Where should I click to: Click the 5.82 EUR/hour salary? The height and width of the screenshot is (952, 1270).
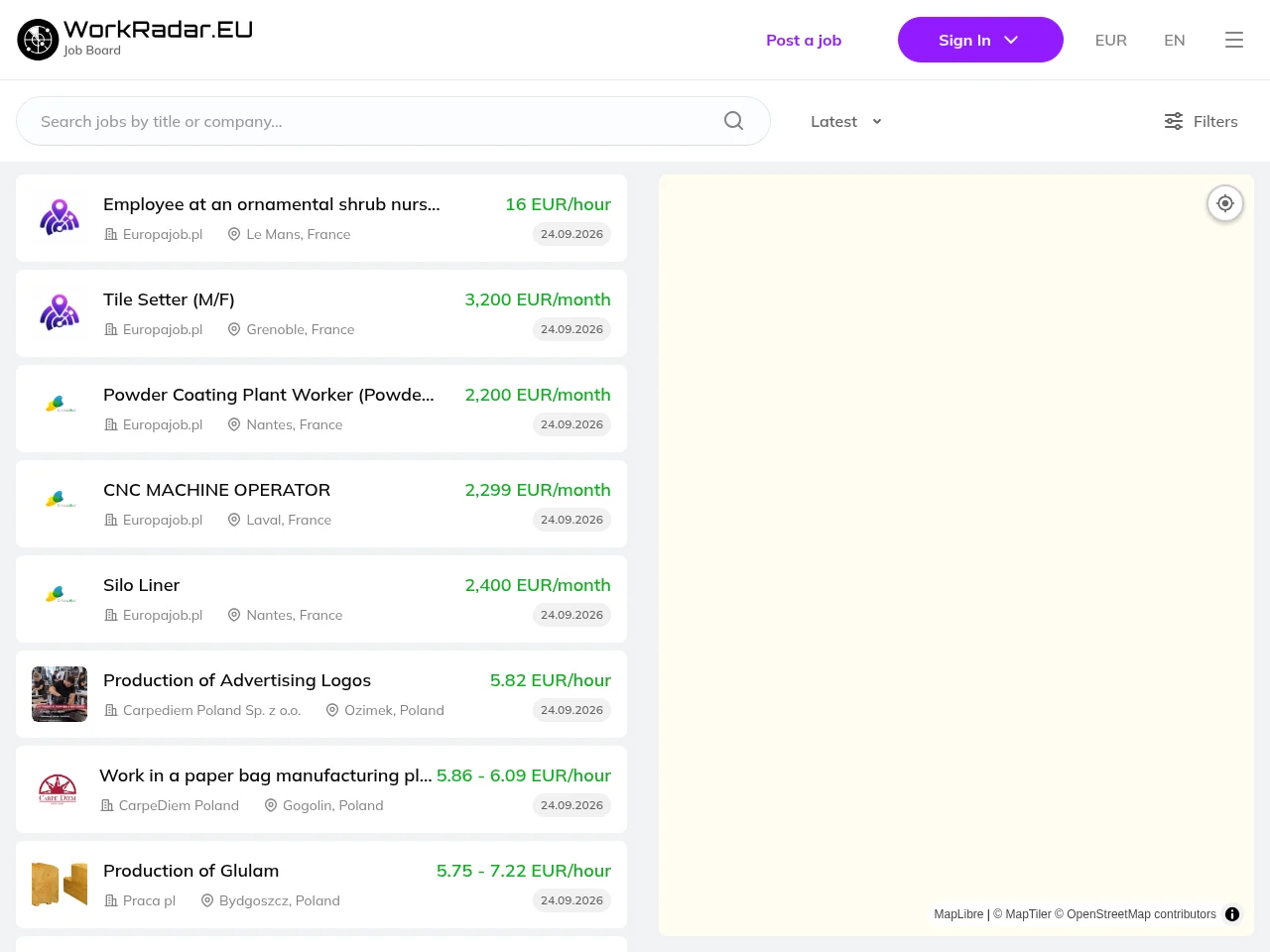coord(551,680)
